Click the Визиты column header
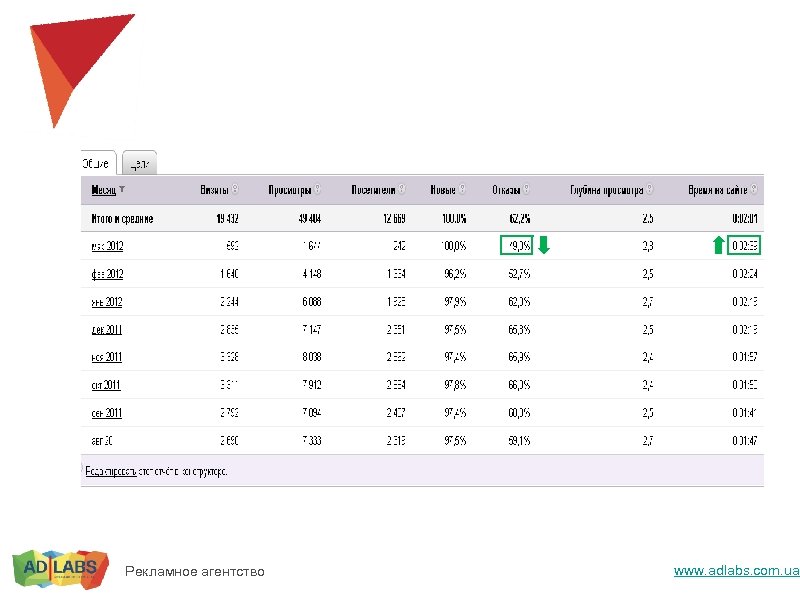 [214, 190]
